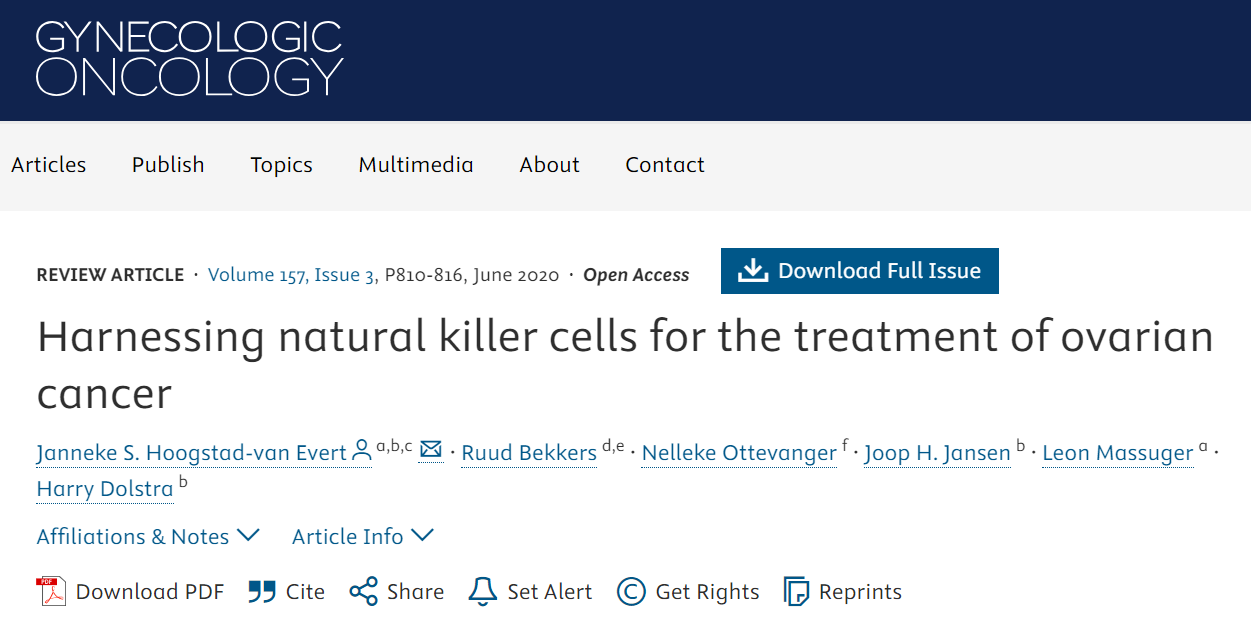Click the PDF file icon
This screenshot has width=1251, height=620.
tap(51, 592)
